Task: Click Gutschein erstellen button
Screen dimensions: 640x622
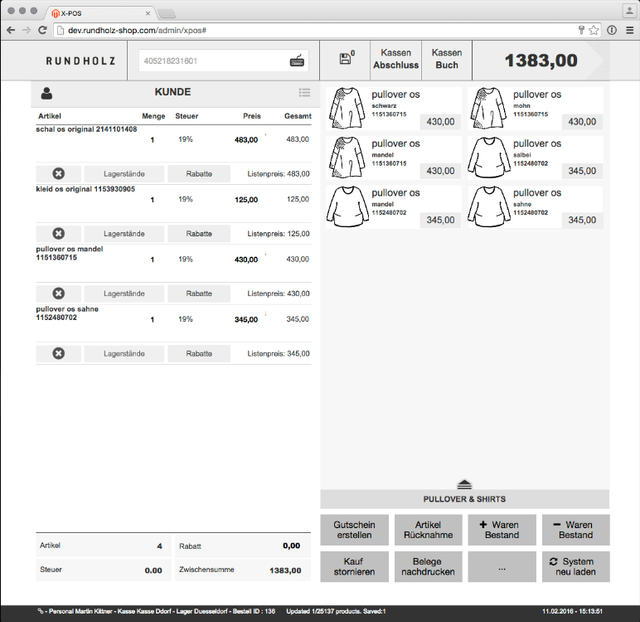Action: pos(354,529)
